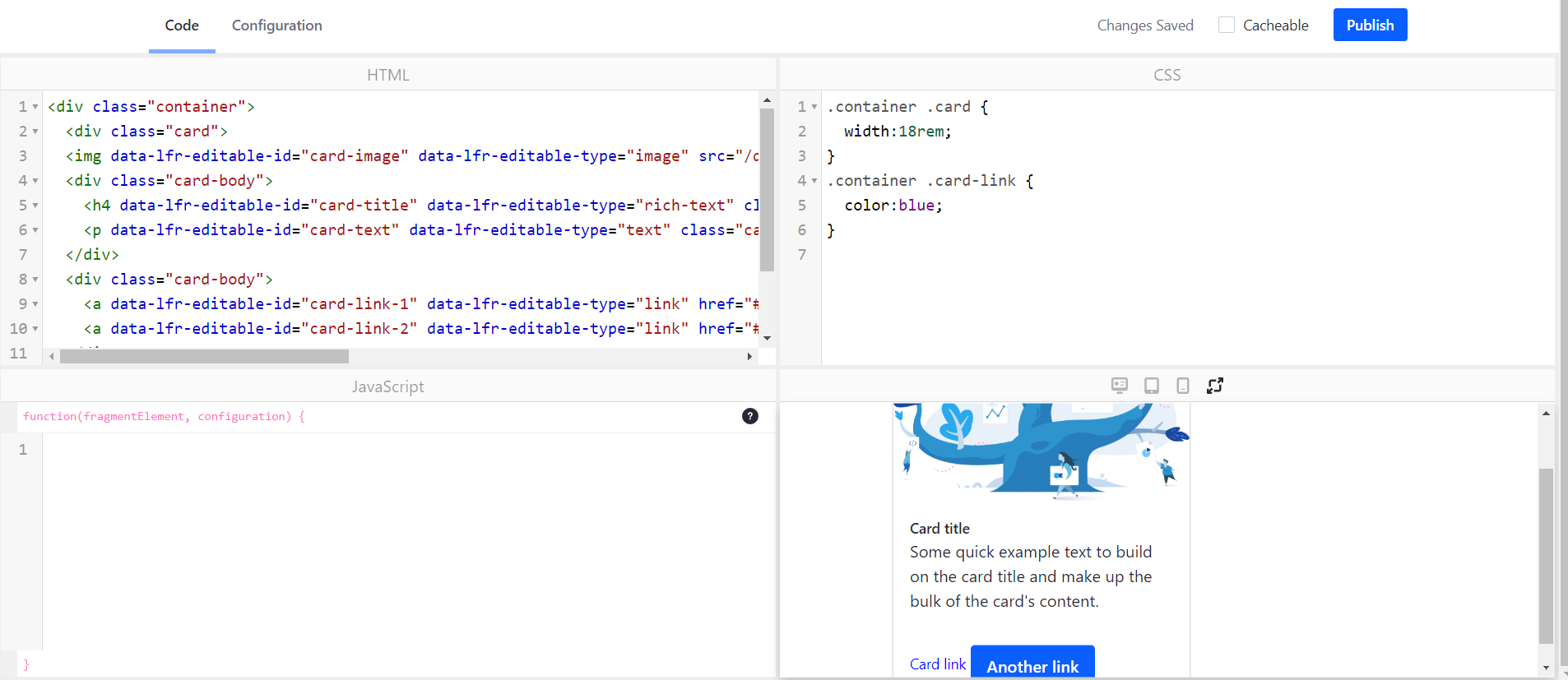Click the HTML editor scroll-up arrow
The width and height of the screenshot is (1568, 680).
(x=767, y=100)
